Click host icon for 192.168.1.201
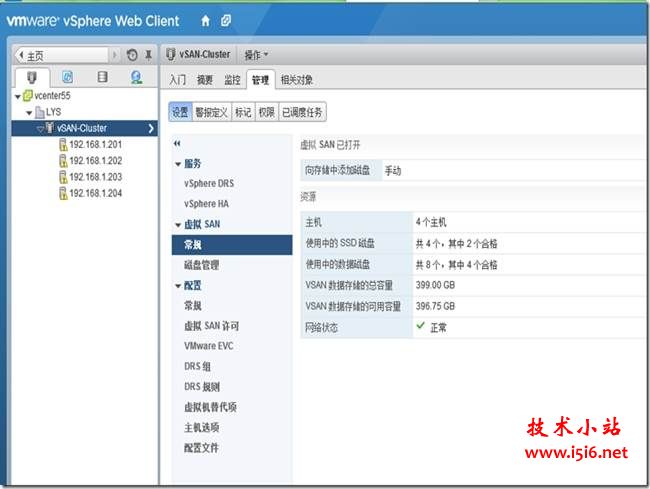 (x=63, y=145)
